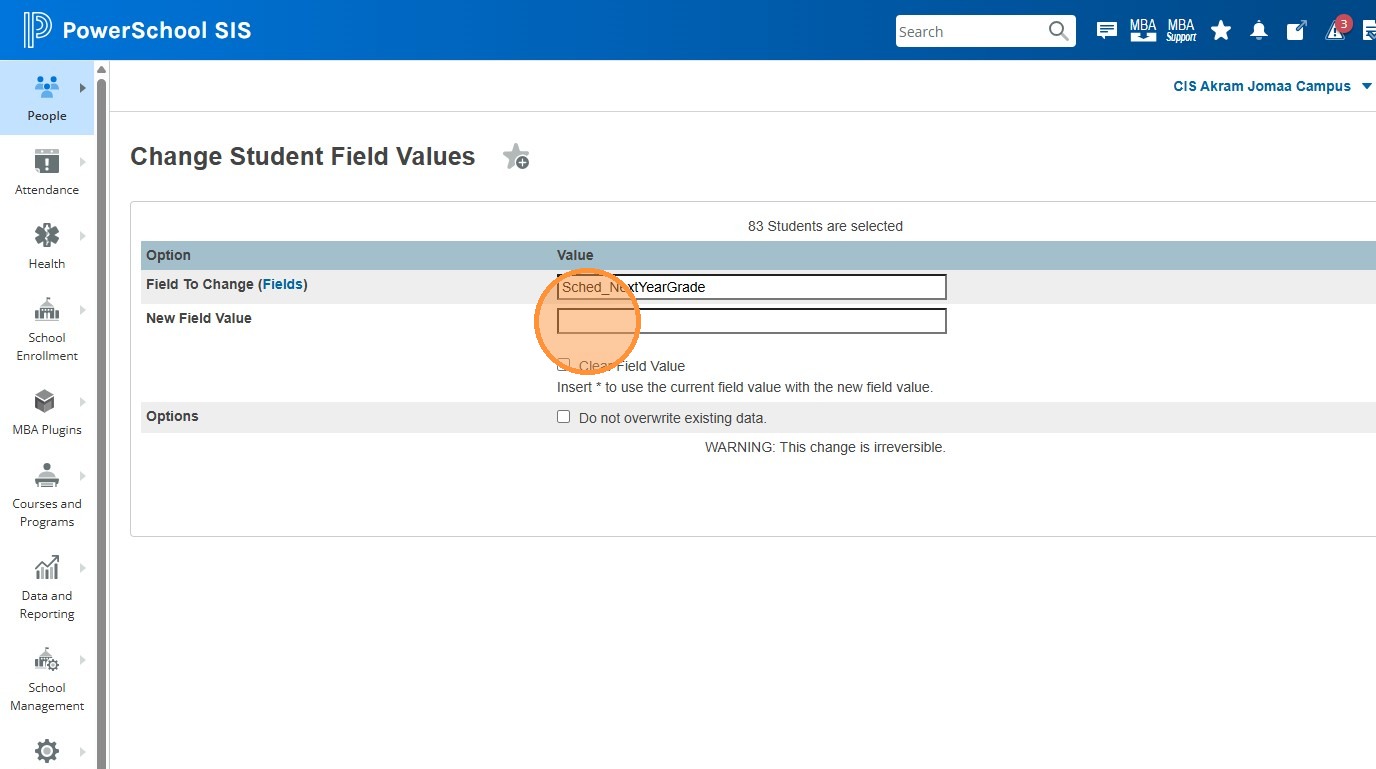Expand the People sidebar menu
Viewport: 1376px width, 769px height.
click(x=47, y=98)
